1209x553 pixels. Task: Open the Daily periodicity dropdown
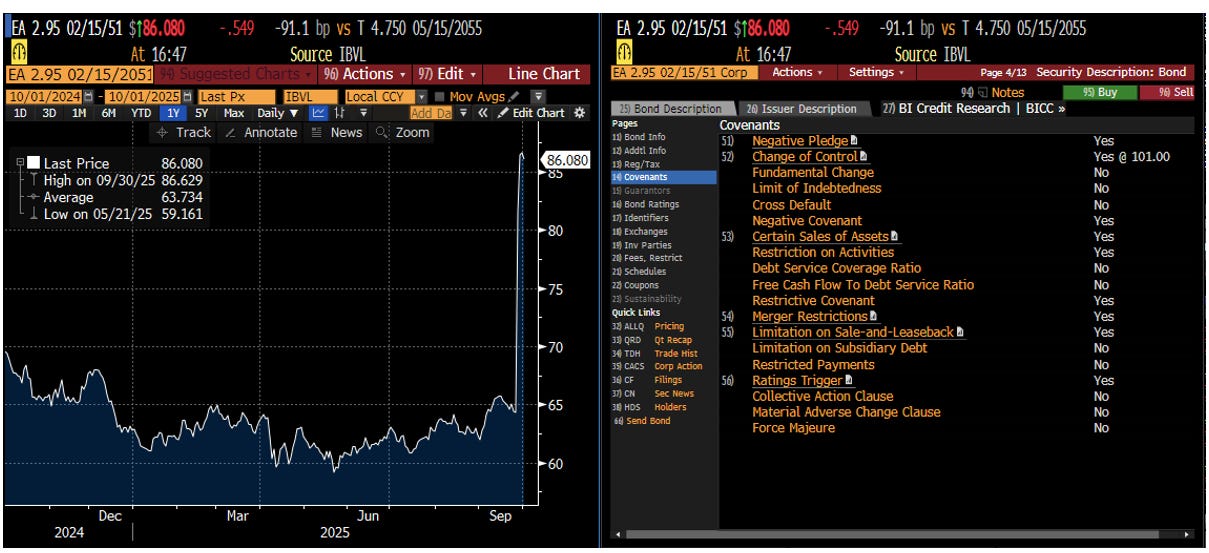point(277,113)
